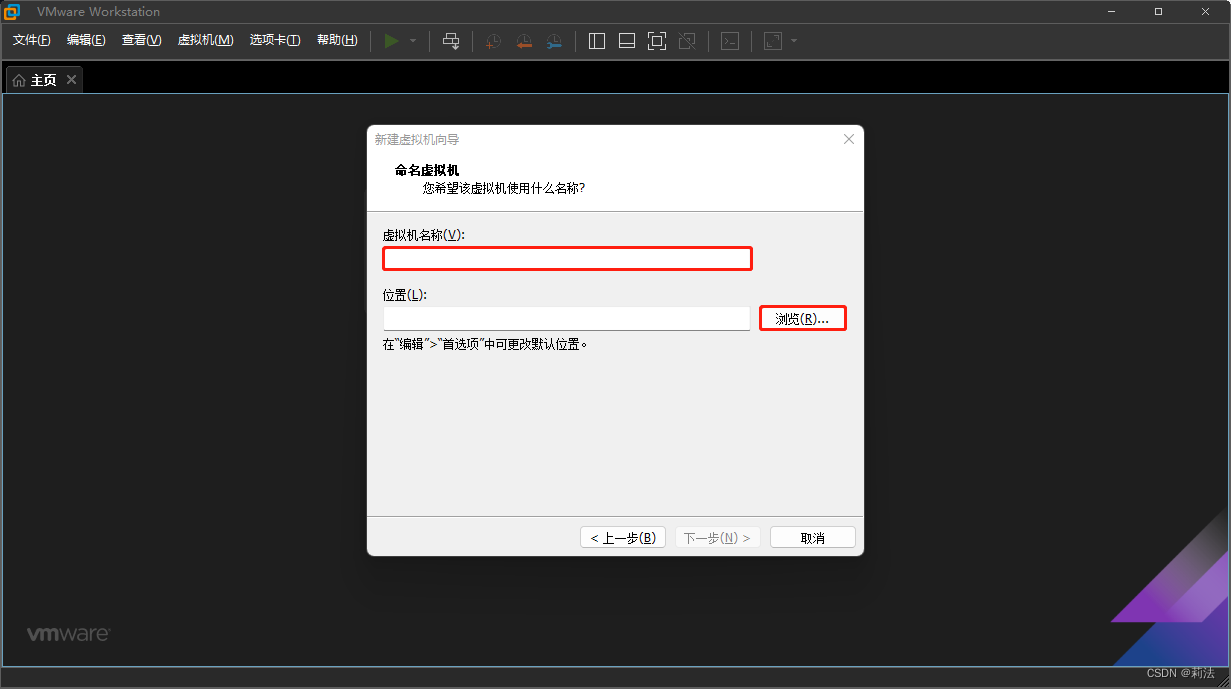The height and width of the screenshot is (689, 1231).
Task: Click the stretch guest display icon
Action: pyautogui.click(x=773, y=41)
